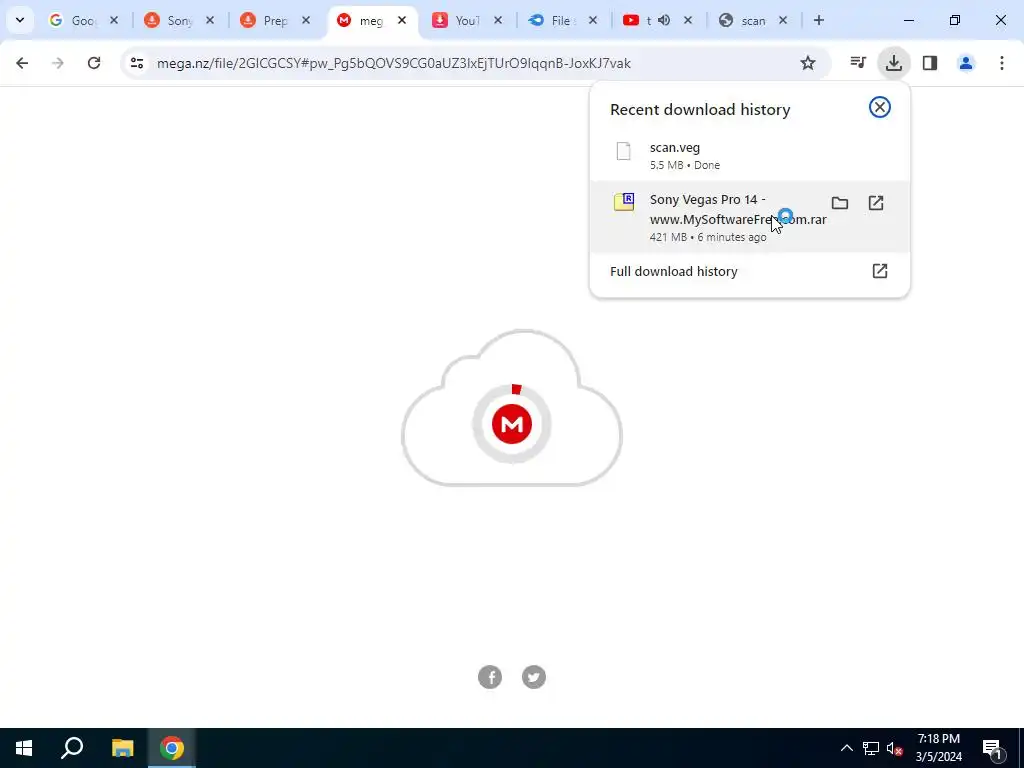Reload the mega.nz page
1024x768 pixels.
tap(94, 63)
